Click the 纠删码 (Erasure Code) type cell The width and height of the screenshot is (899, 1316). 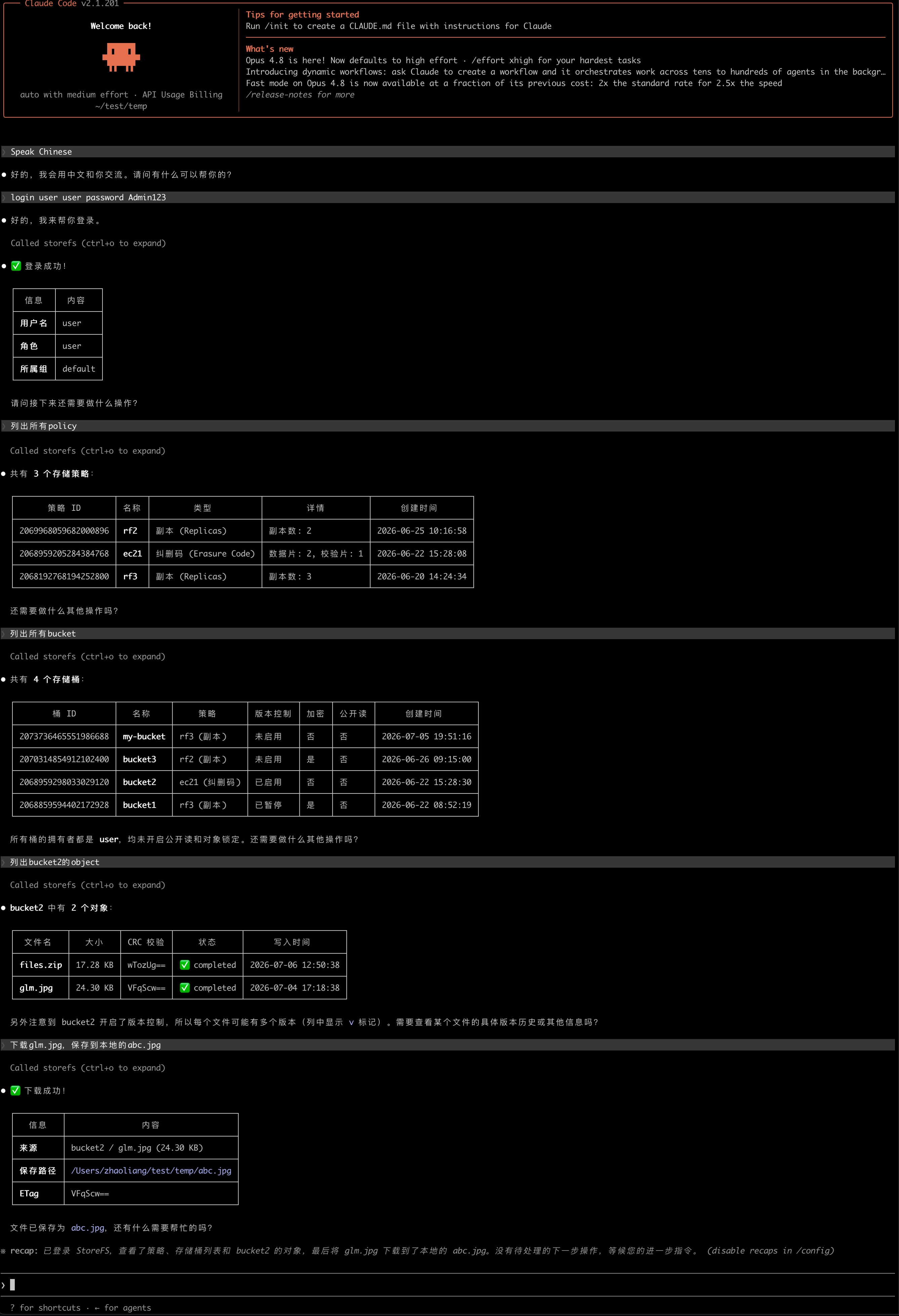[x=205, y=553]
